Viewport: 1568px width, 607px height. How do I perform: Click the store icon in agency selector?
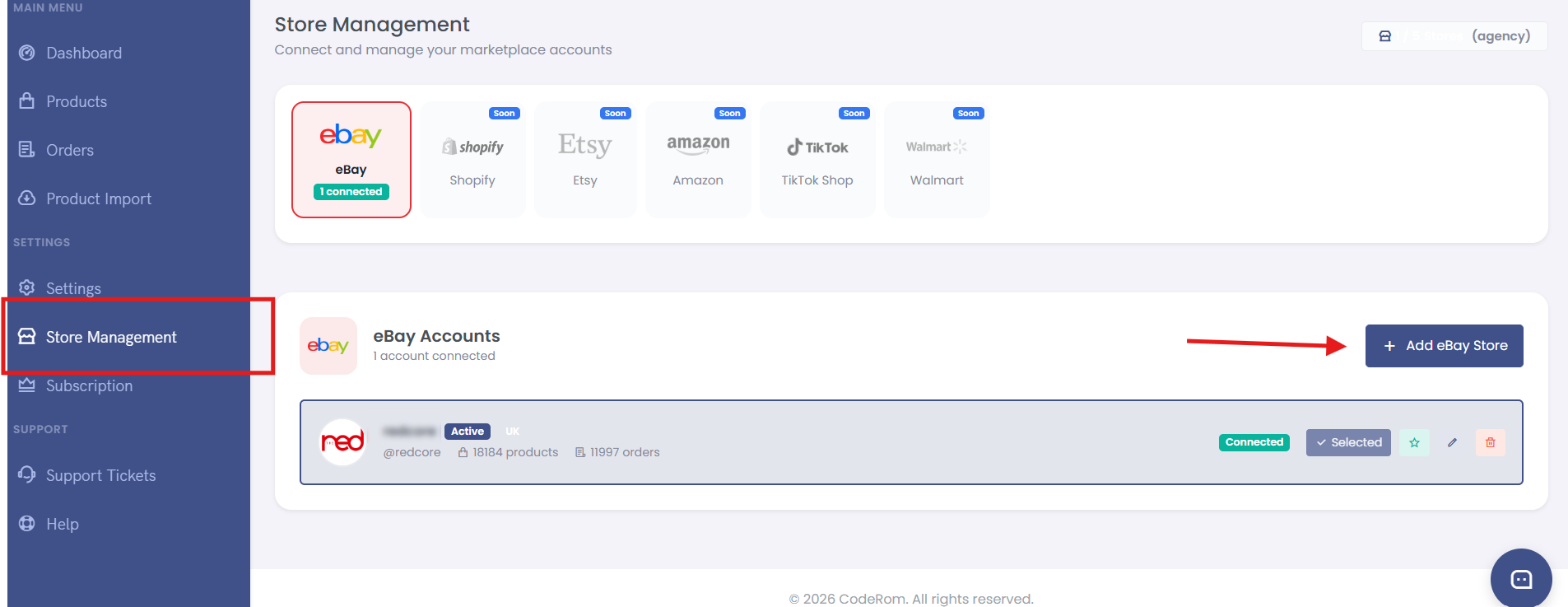point(1385,36)
